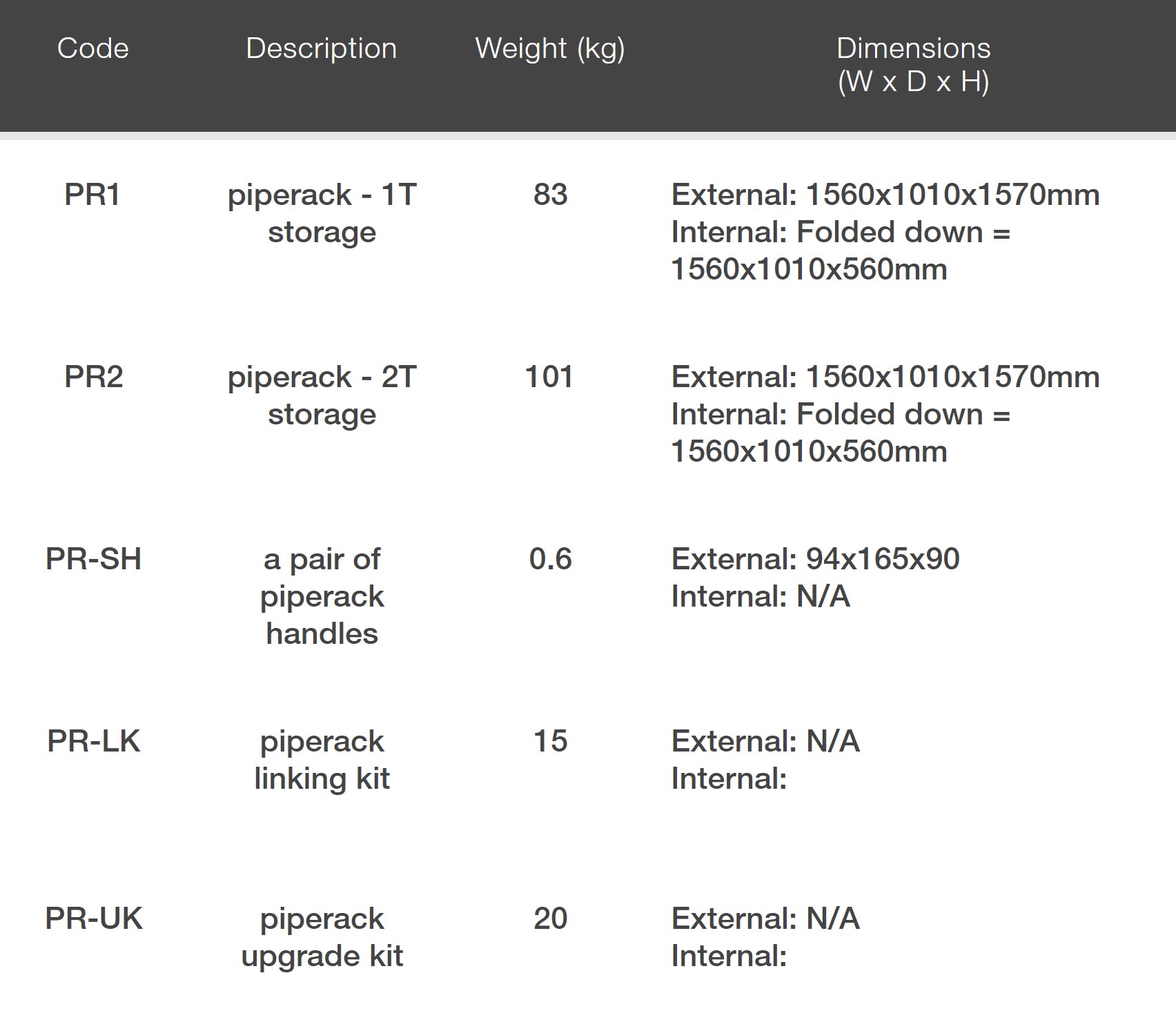Select the PR-LK product code
The height and width of the screenshot is (1031, 1176).
click(93, 741)
